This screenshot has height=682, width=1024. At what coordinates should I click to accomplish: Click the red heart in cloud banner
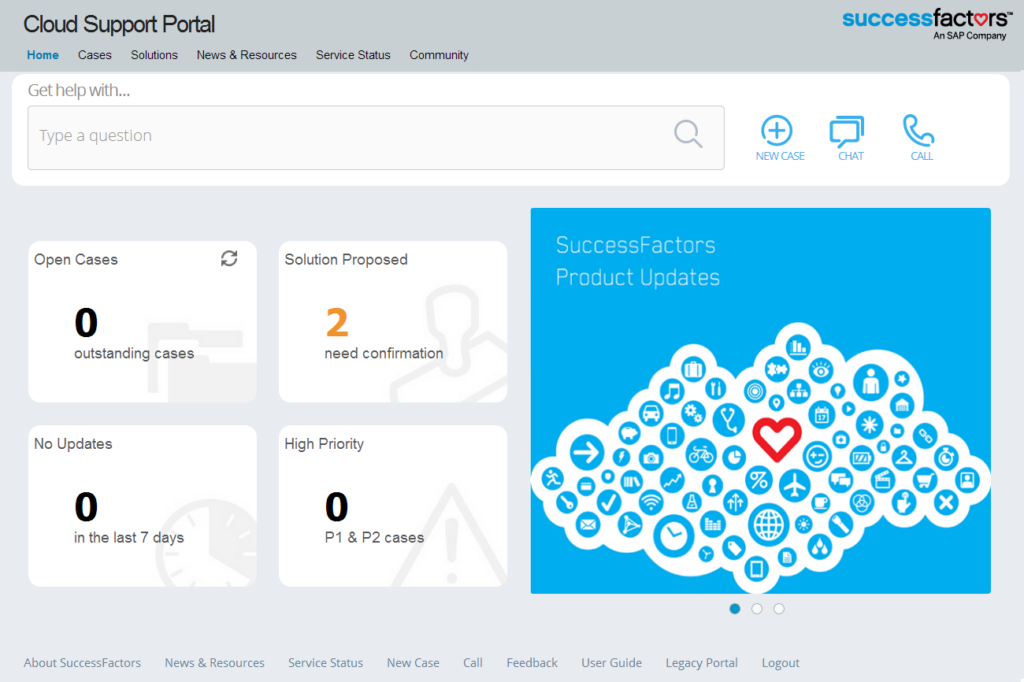776,438
